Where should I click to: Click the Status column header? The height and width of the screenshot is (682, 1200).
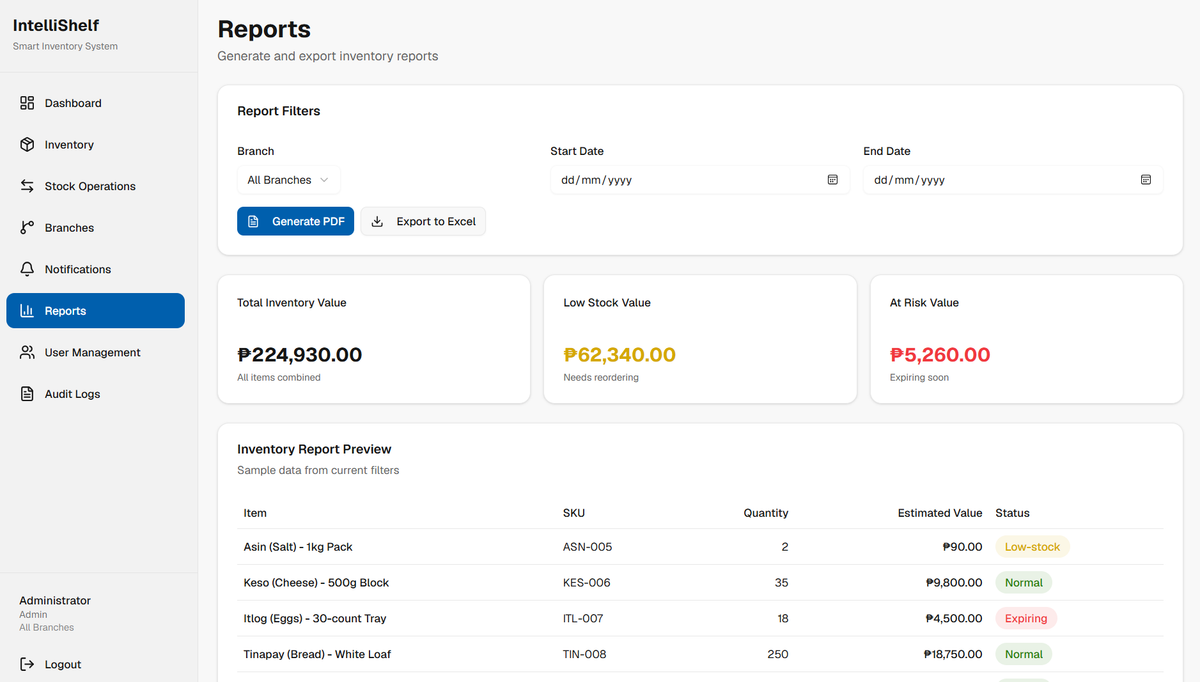pos(1012,513)
